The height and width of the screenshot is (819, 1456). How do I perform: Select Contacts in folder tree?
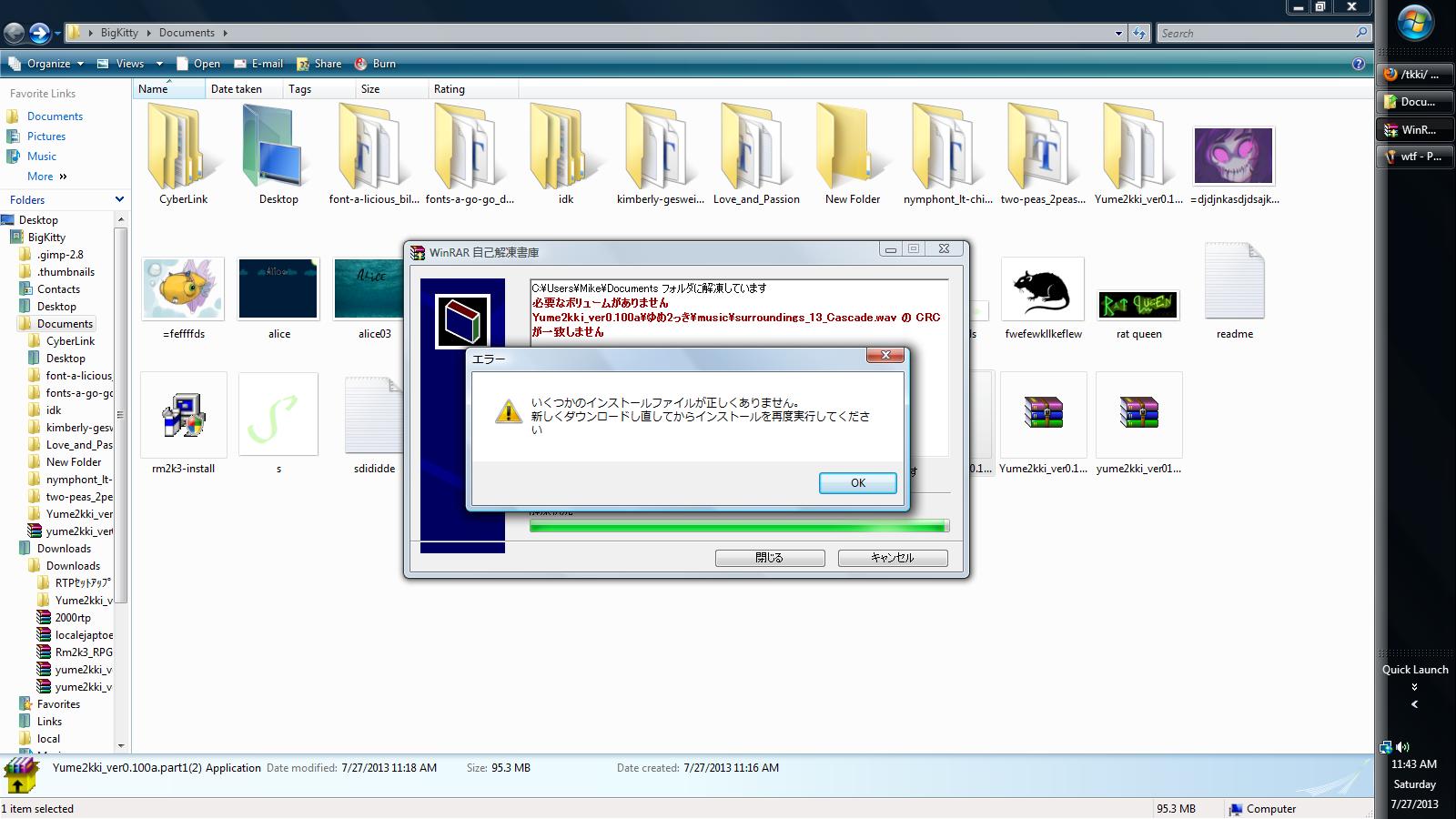(58, 289)
